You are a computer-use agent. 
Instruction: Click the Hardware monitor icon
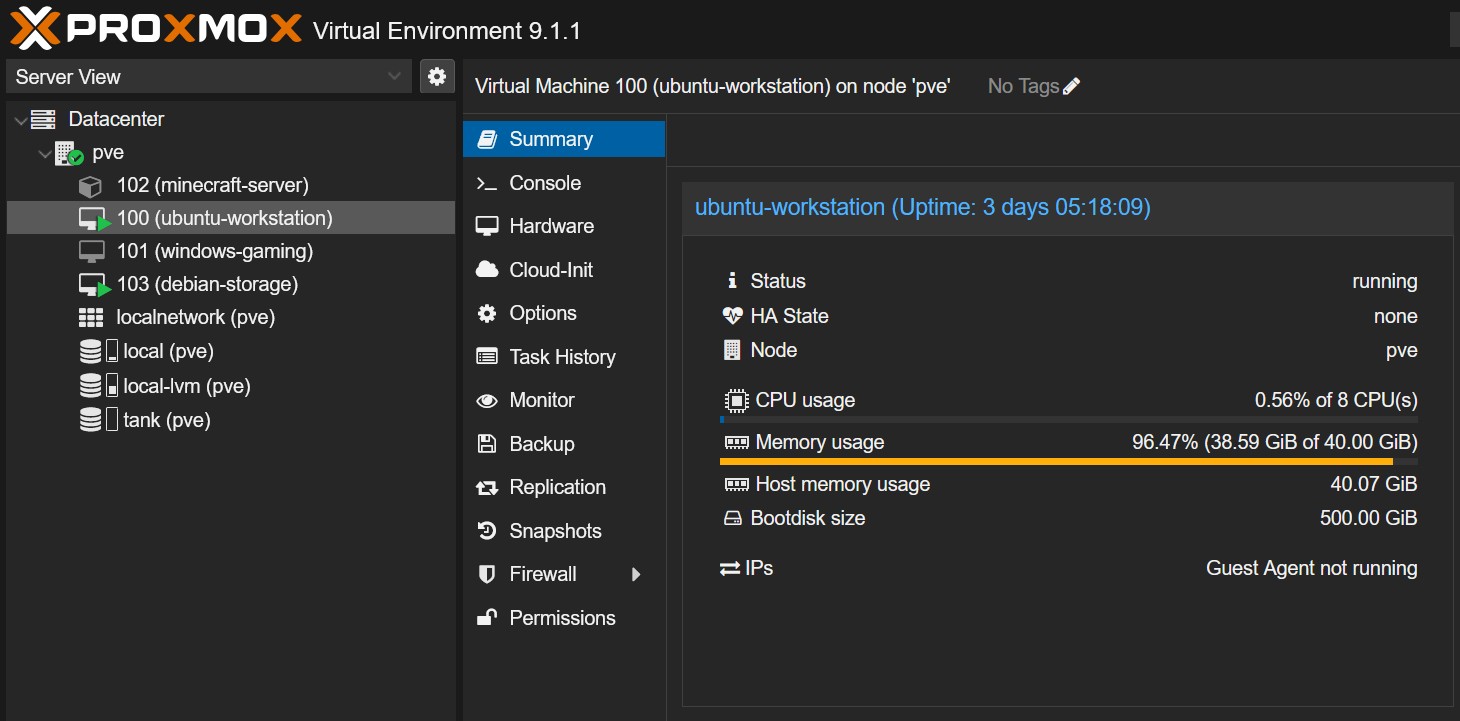point(487,226)
